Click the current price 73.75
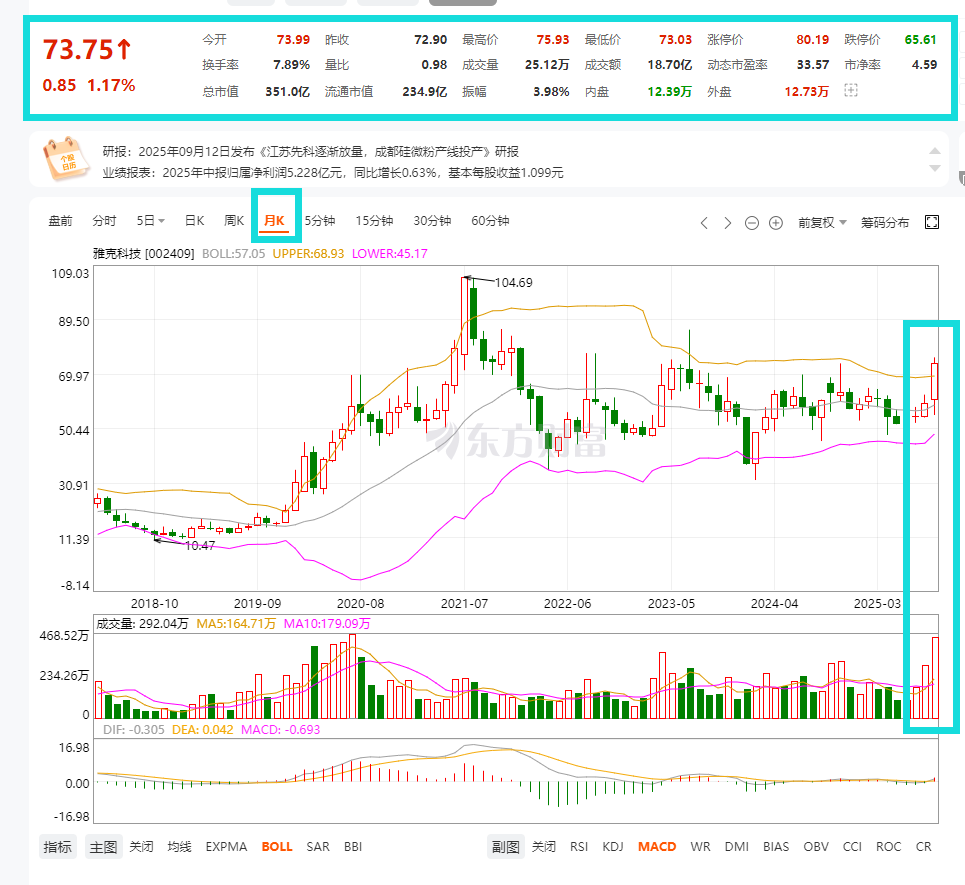Image resolution: width=965 pixels, height=885 pixels. tap(87, 49)
